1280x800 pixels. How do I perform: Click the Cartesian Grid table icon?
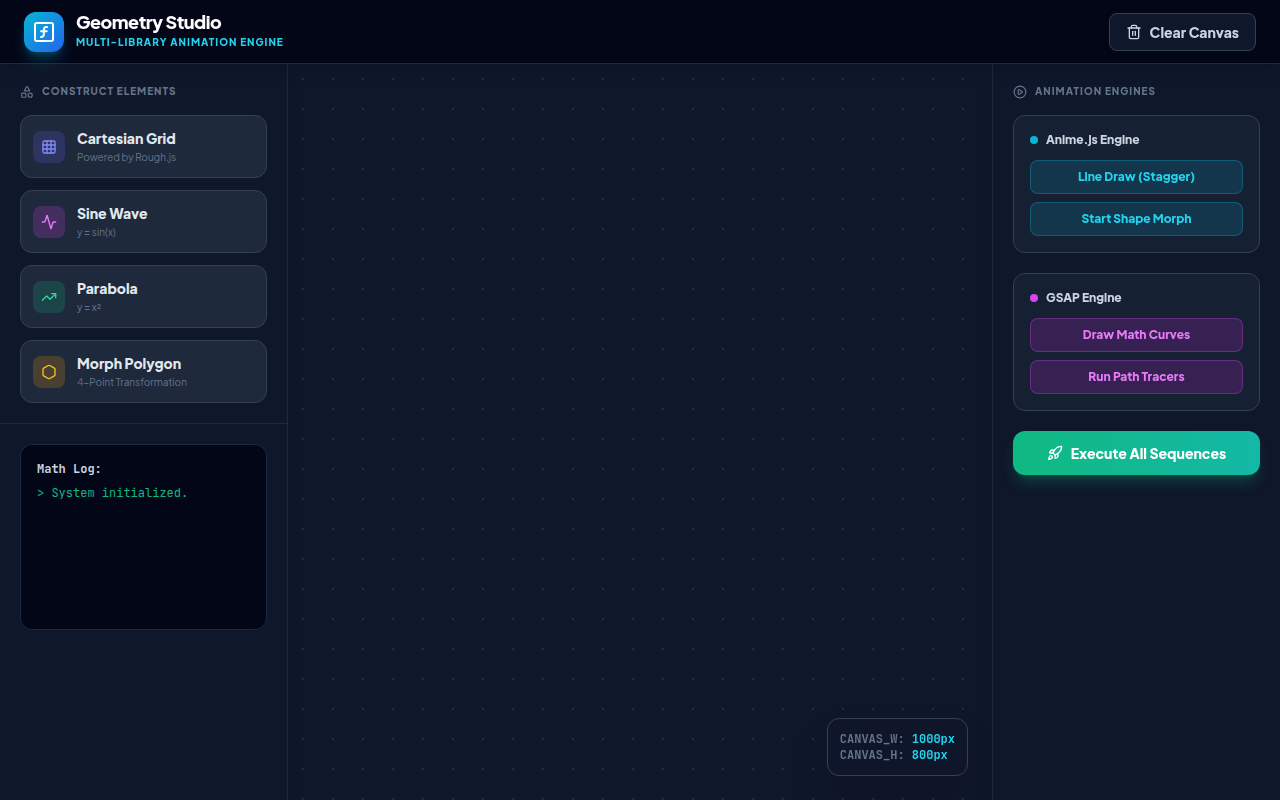[49, 147]
